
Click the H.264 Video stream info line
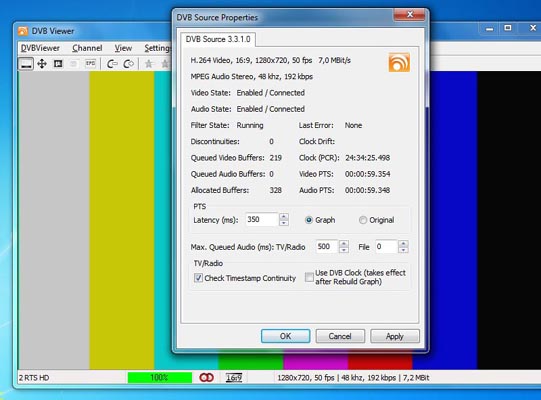point(270,60)
